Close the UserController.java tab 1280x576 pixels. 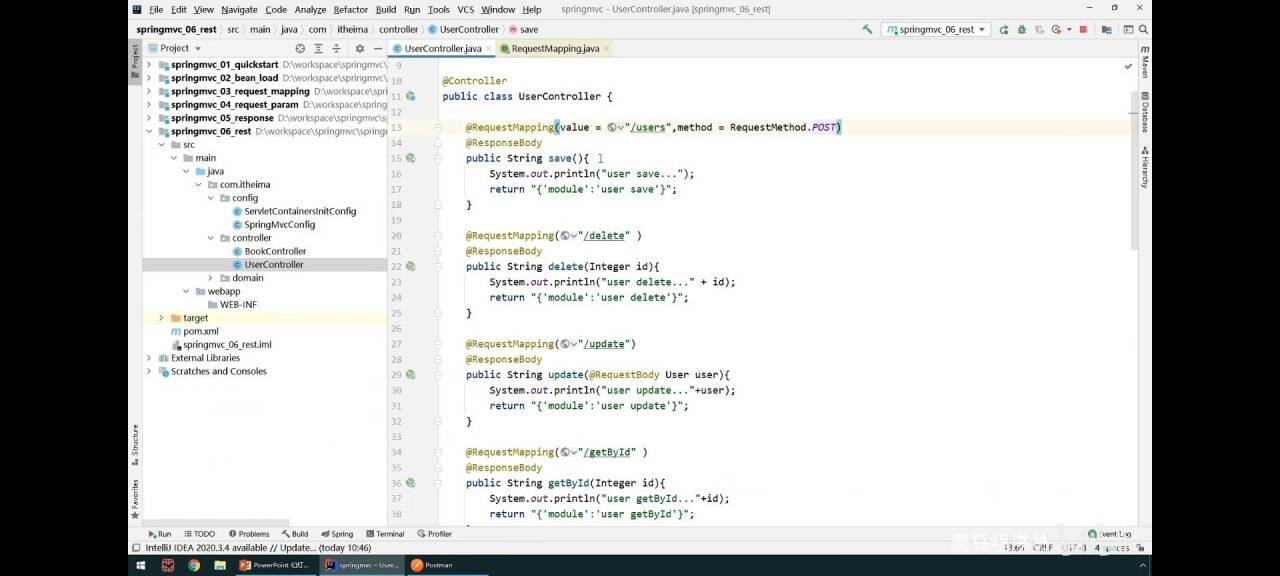[489, 48]
